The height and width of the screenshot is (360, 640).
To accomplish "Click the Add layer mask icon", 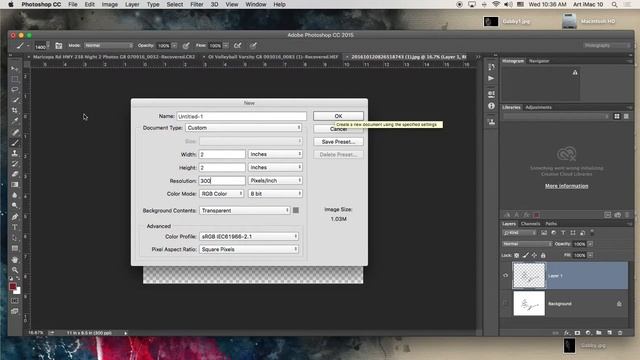I will pyautogui.click(x=577, y=333).
